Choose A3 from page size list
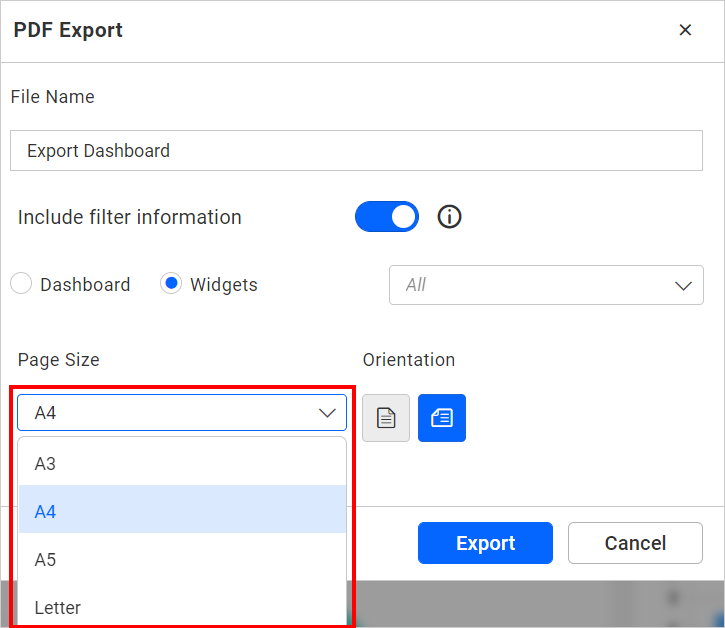Viewport: 725px width, 628px height. (182, 463)
